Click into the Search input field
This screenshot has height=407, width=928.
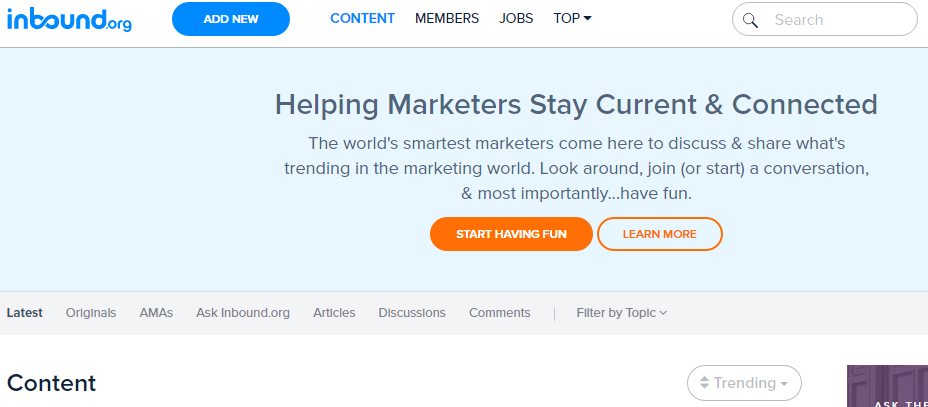click(824, 20)
